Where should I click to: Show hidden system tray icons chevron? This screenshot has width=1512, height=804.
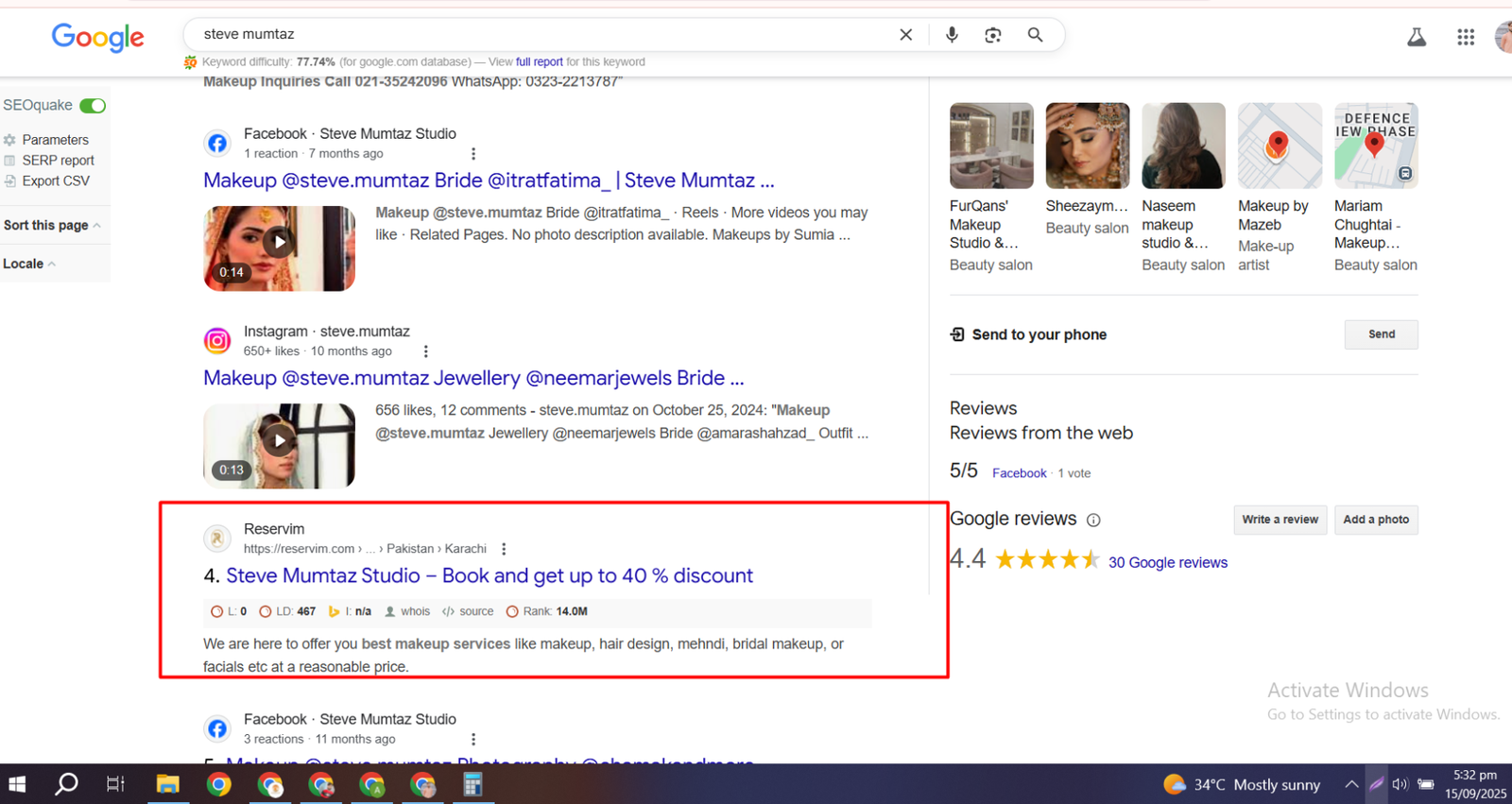click(1351, 784)
